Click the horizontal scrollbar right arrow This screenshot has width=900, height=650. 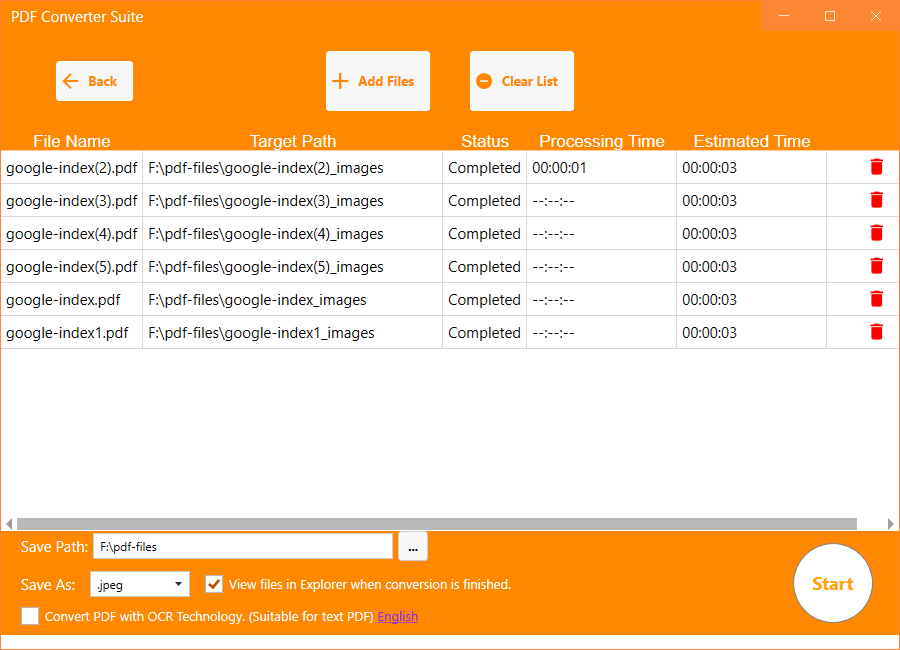click(892, 523)
